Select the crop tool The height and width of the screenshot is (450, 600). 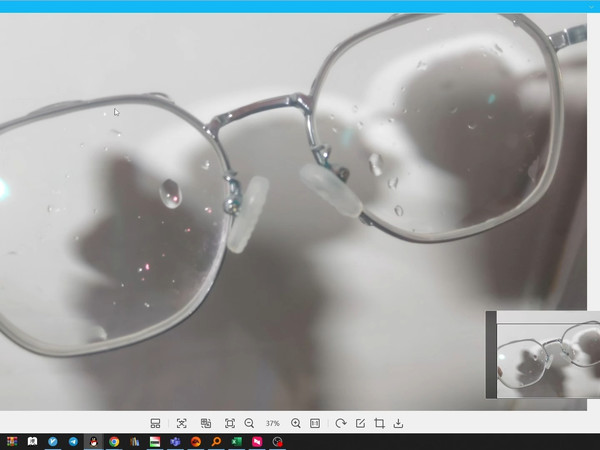pos(379,424)
